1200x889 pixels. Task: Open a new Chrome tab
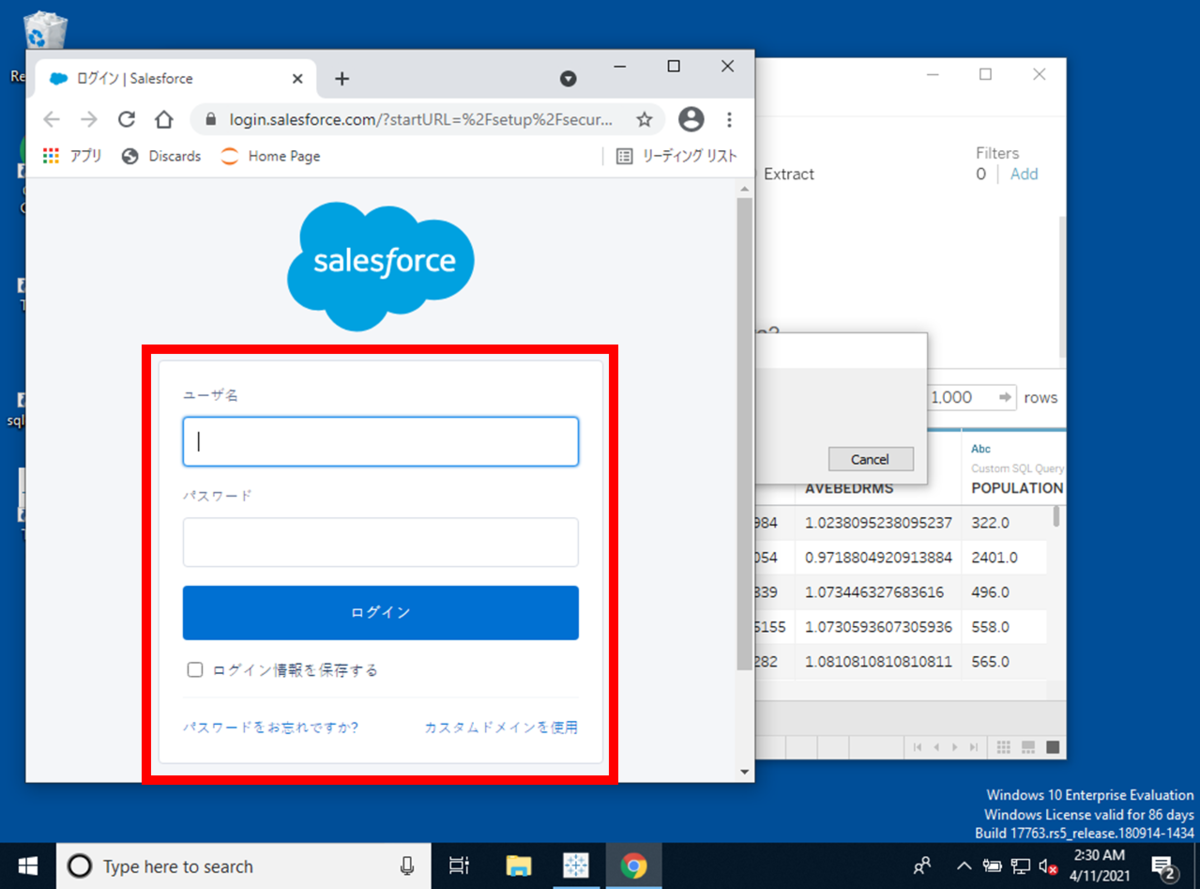pos(342,79)
